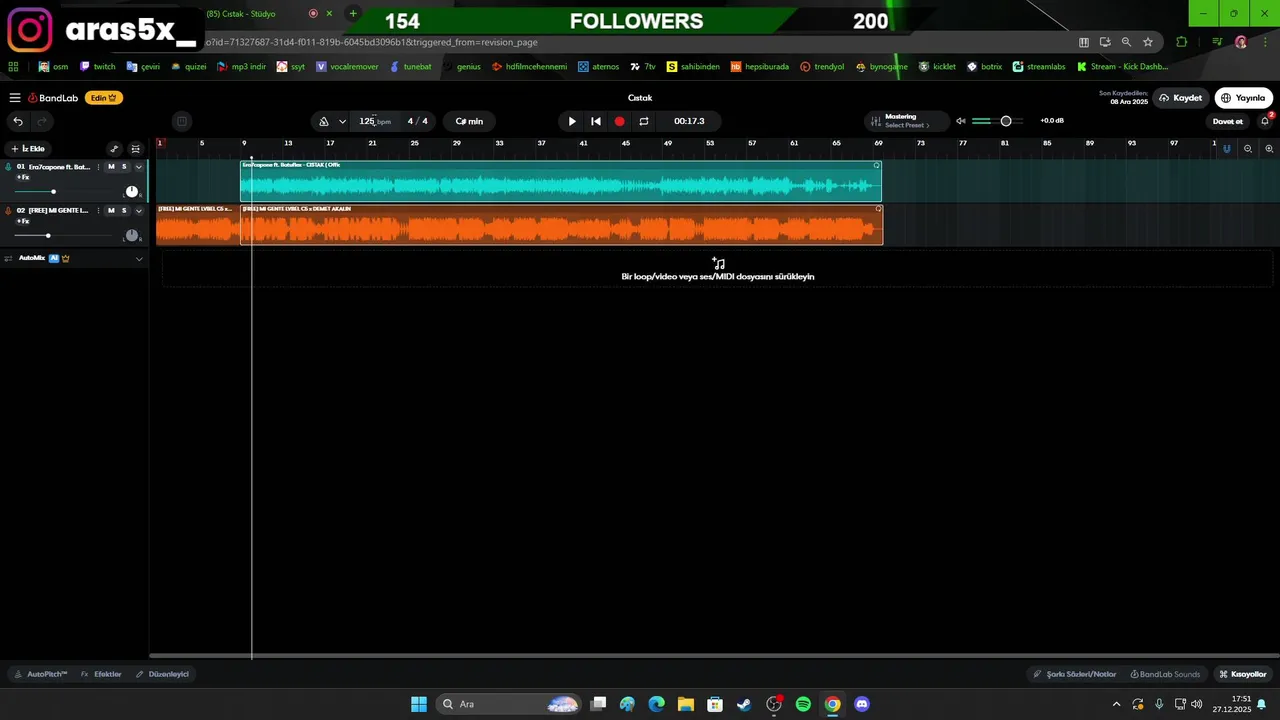Open the BandLab hamburger menu
Screen dimensions: 1280x720
(x=15, y=98)
